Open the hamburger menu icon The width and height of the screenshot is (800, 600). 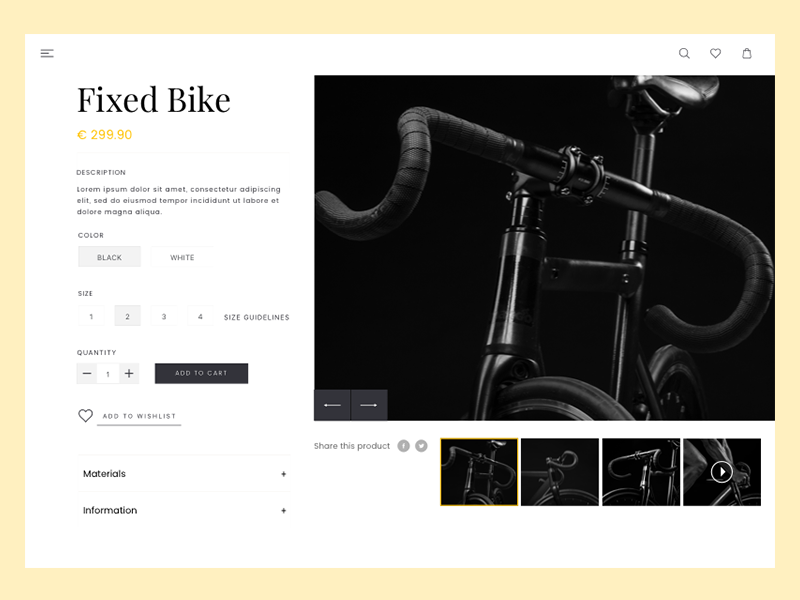pos(47,53)
